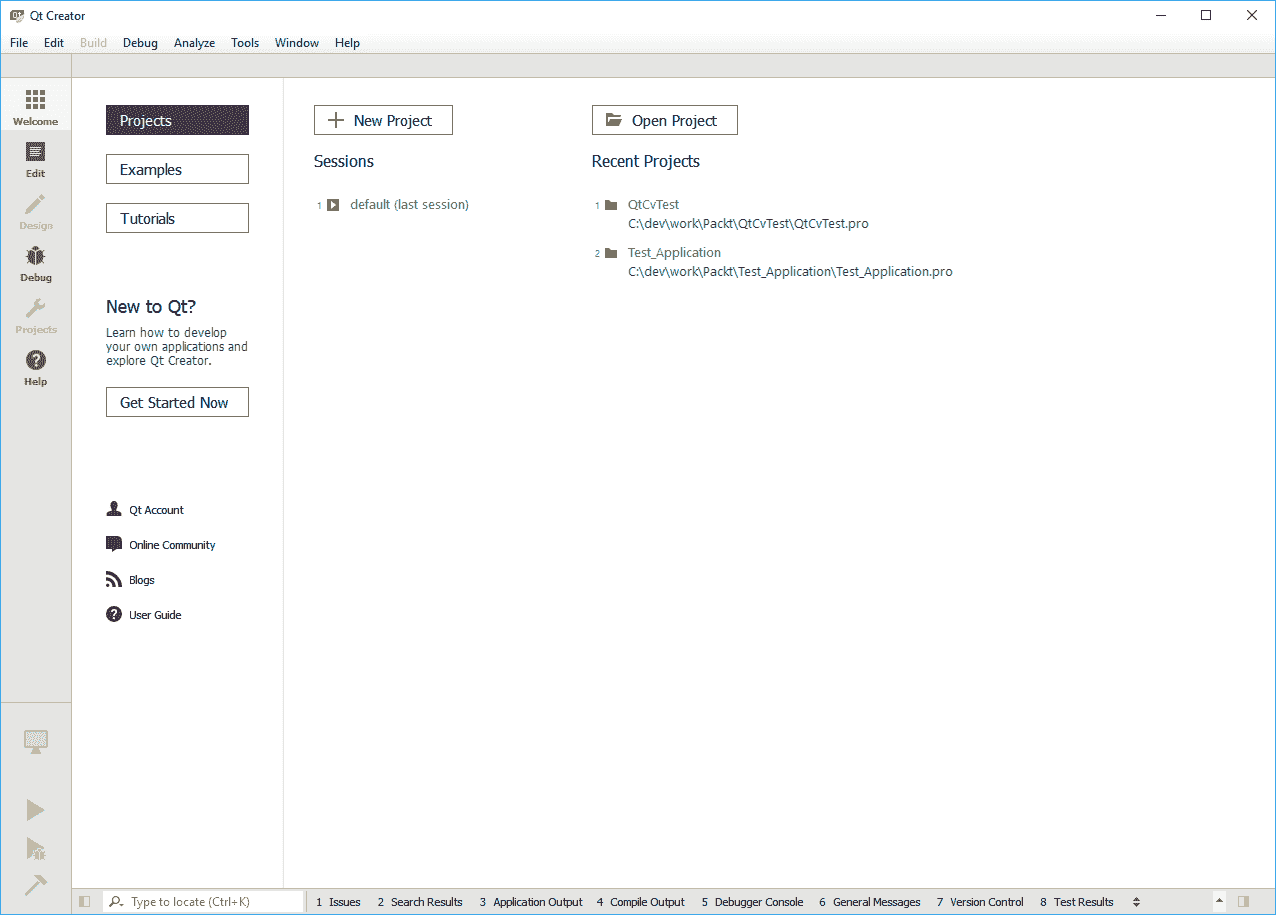Open the Tools menu

[245, 43]
